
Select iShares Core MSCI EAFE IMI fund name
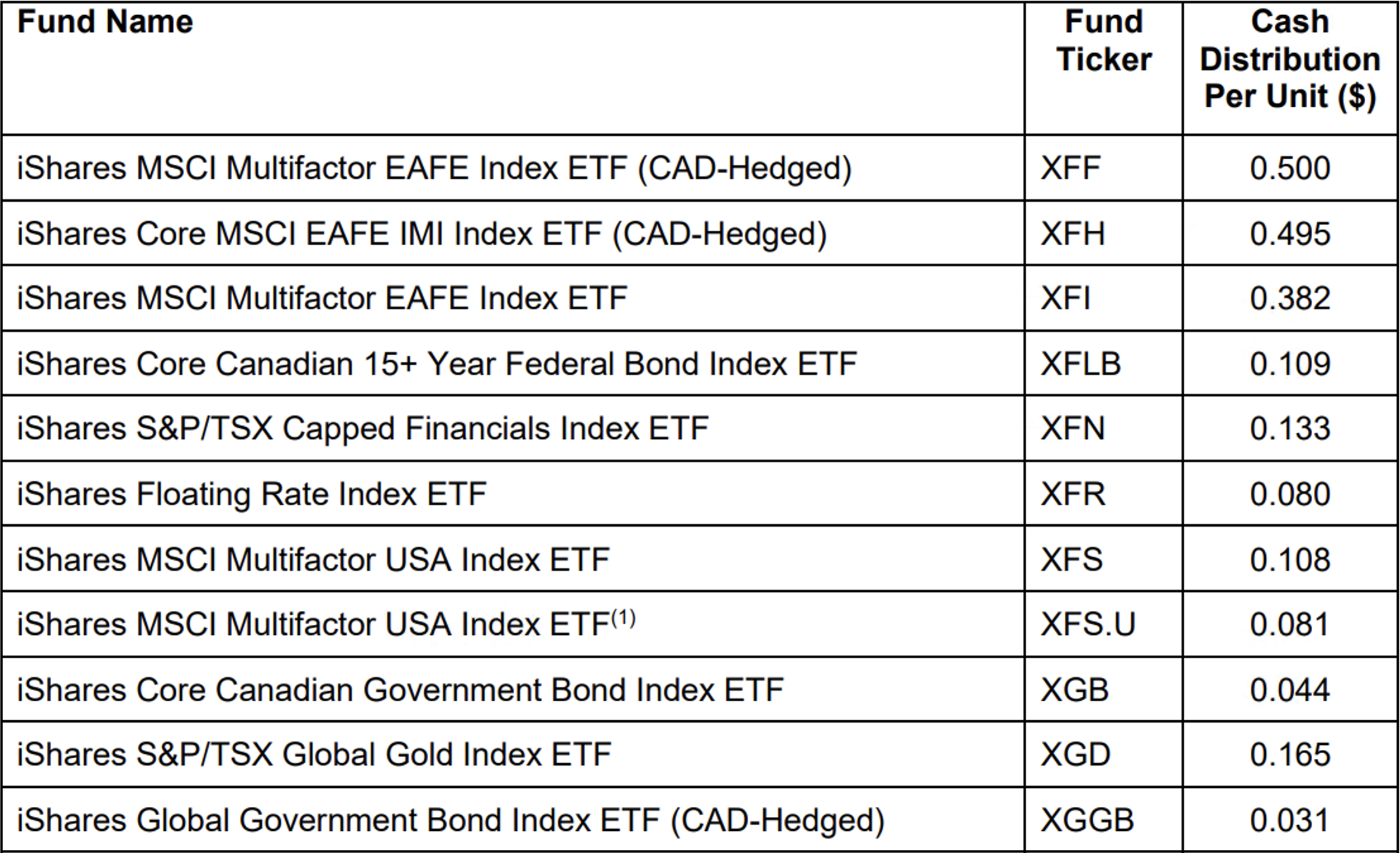[421, 234]
